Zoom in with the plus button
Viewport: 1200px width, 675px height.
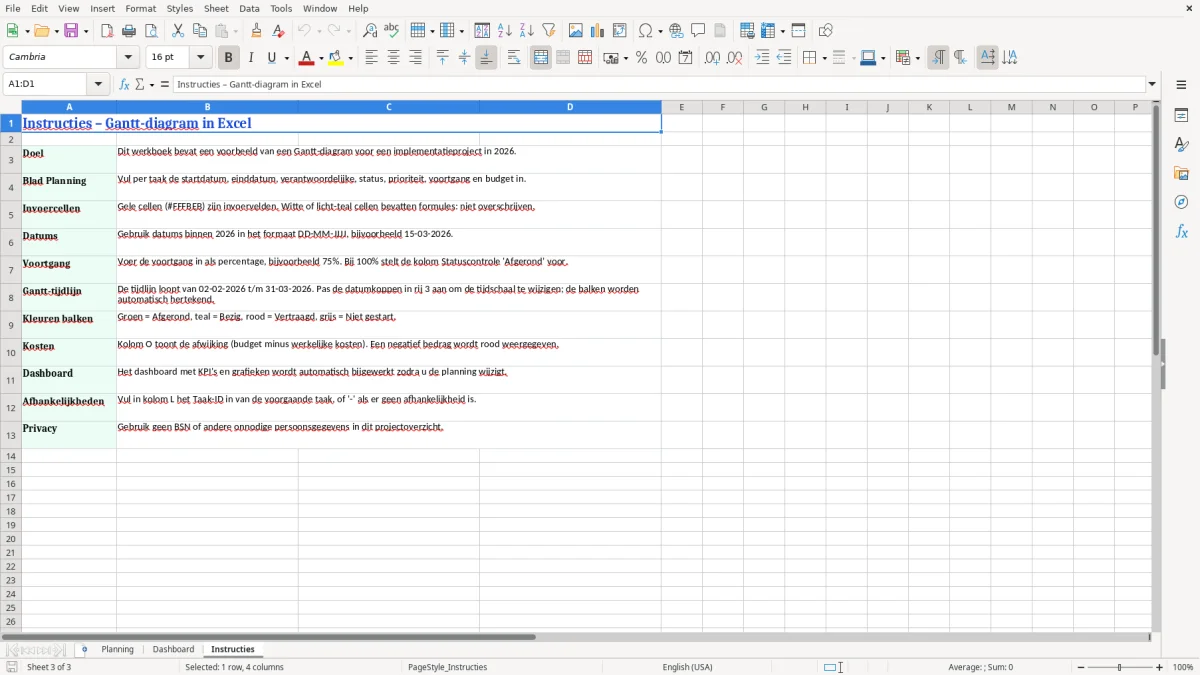pyautogui.click(x=1159, y=667)
